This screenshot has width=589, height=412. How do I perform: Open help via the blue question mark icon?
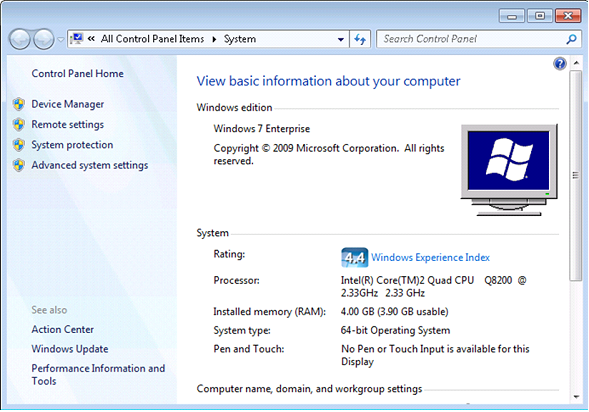tap(560, 63)
